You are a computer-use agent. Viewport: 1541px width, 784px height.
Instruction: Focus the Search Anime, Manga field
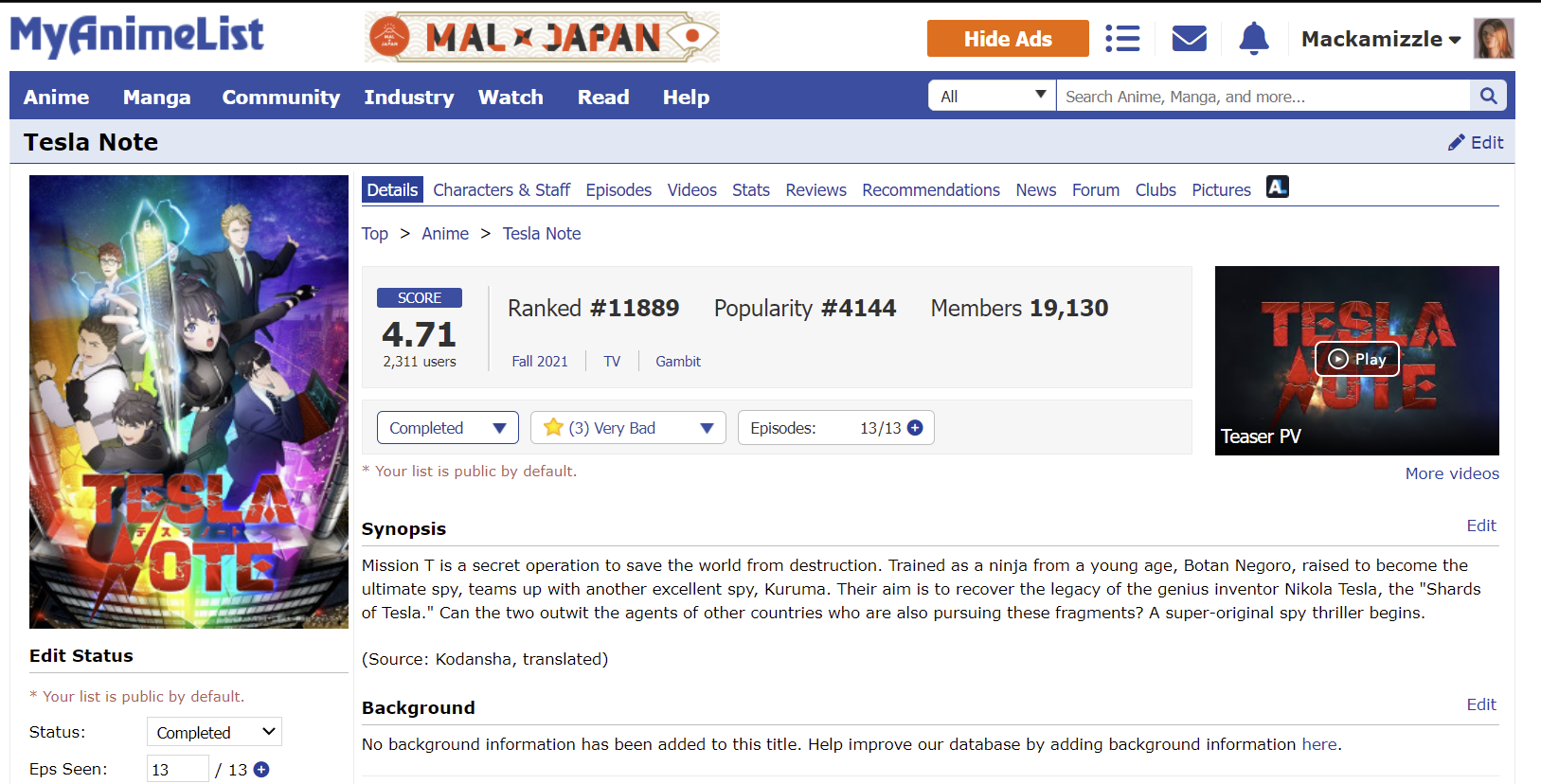click(x=1263, y=96)
